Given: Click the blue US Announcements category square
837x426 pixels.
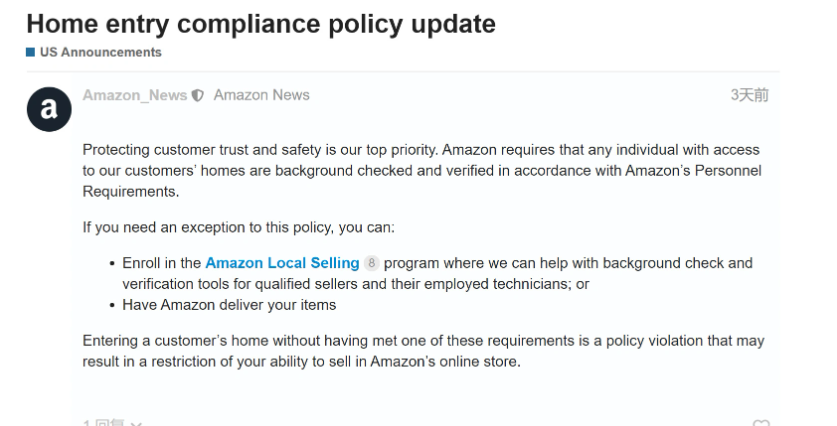Looking at the screenshot, I should (x=30, y=52).
